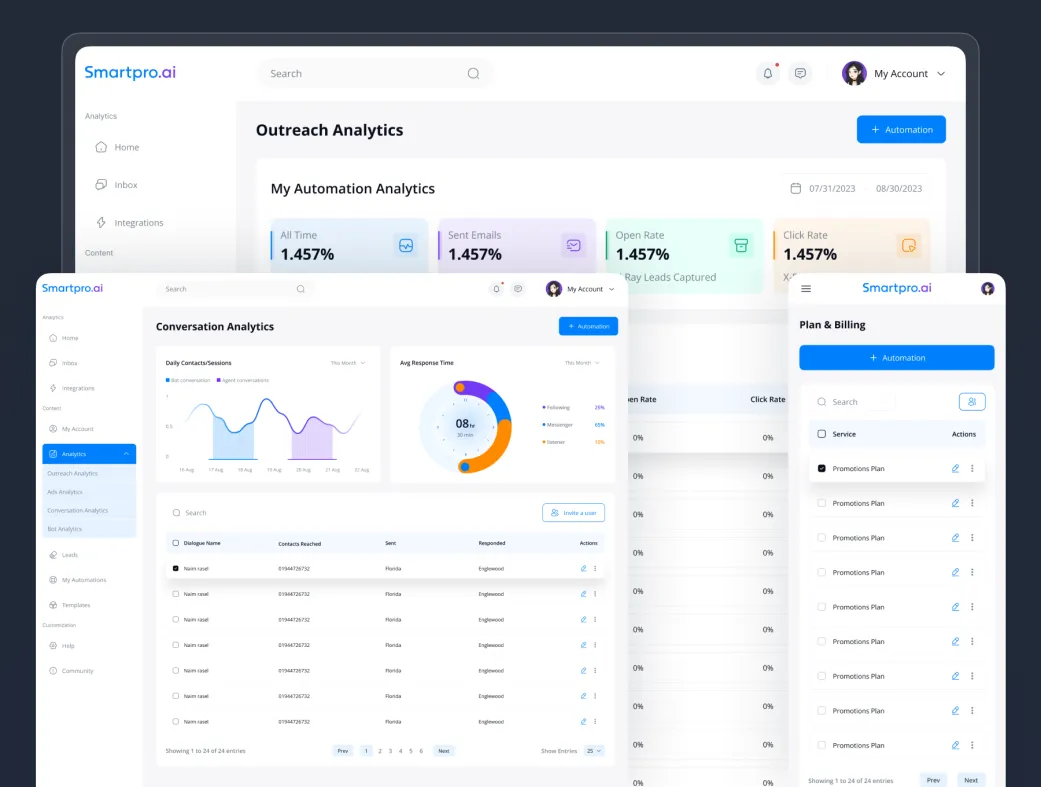Open This Month dropdown on Daily Contacts chart
1041x787 pixels.
[x=348, y=363]
